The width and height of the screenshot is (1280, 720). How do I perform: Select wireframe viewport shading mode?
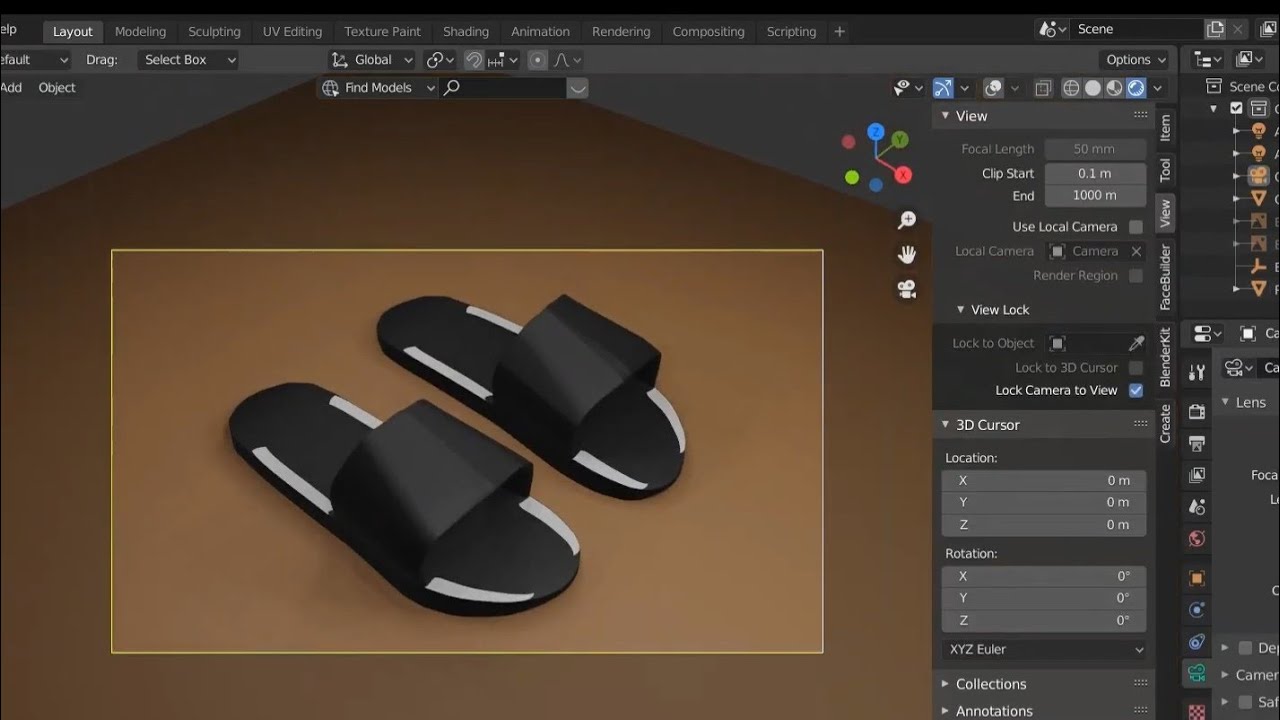1071,88
